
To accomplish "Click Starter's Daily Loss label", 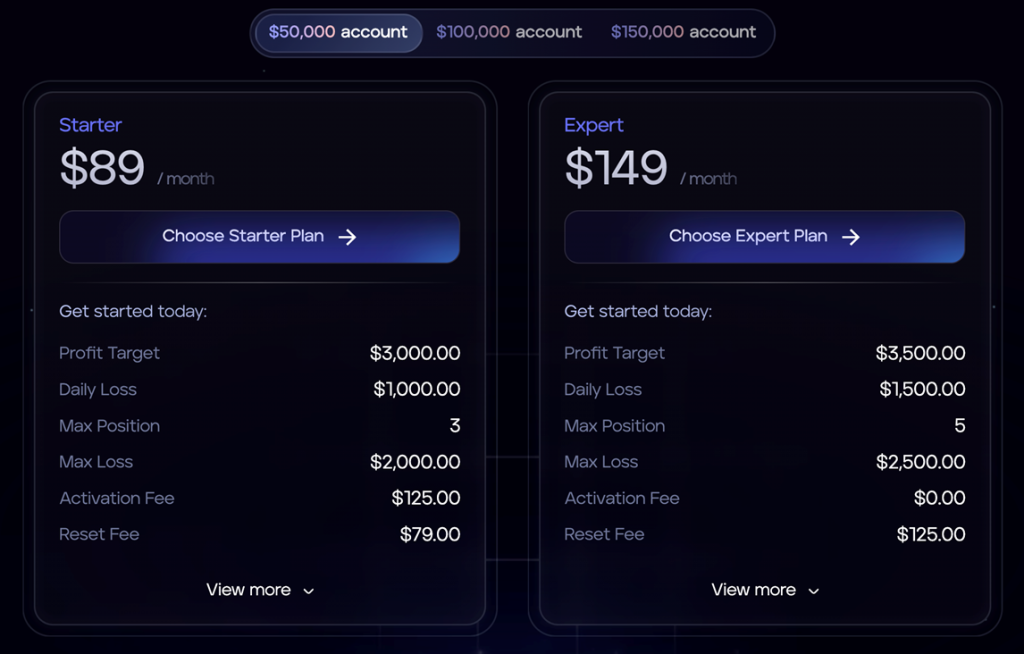I will pos(98,389).
